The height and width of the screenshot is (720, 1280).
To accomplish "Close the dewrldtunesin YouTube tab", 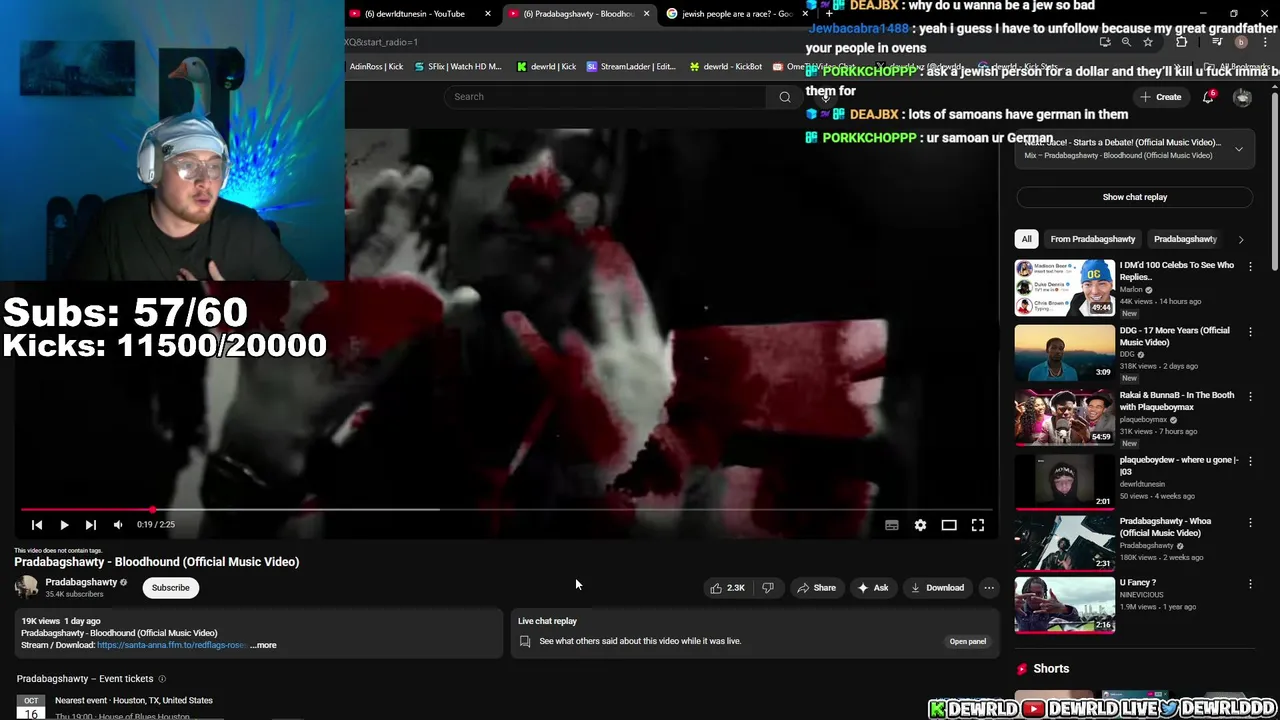I will pyautogui.click(x=488, y=14).
